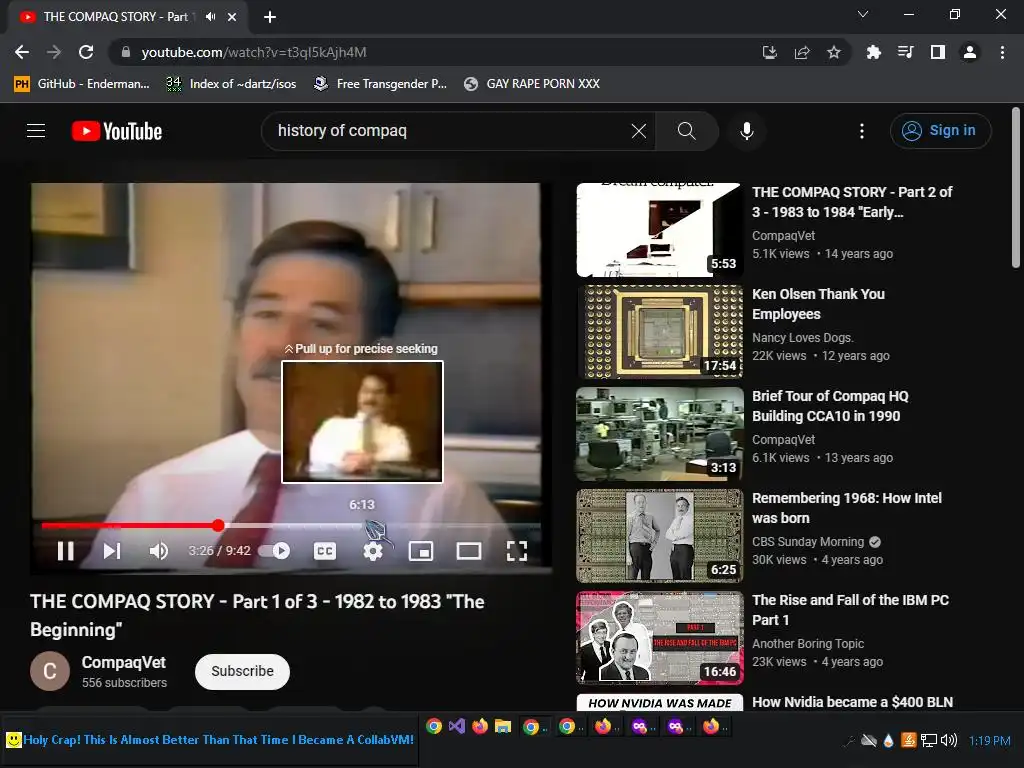Screen dimensions: 1024x768
Task: Click the taskbar clock 1:19 PM
Action: 989,741
